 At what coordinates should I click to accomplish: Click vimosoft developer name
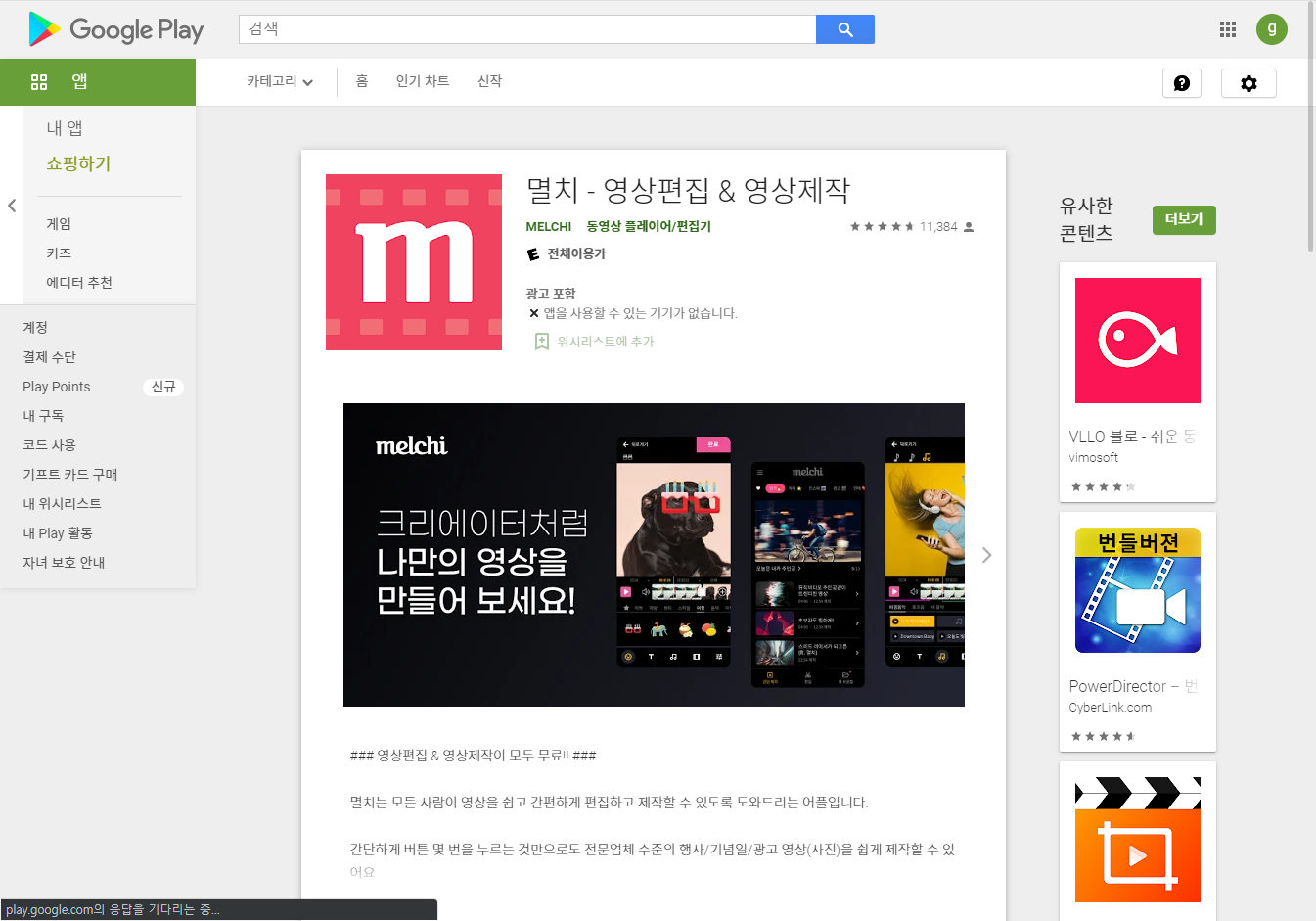click(1094, 458)
